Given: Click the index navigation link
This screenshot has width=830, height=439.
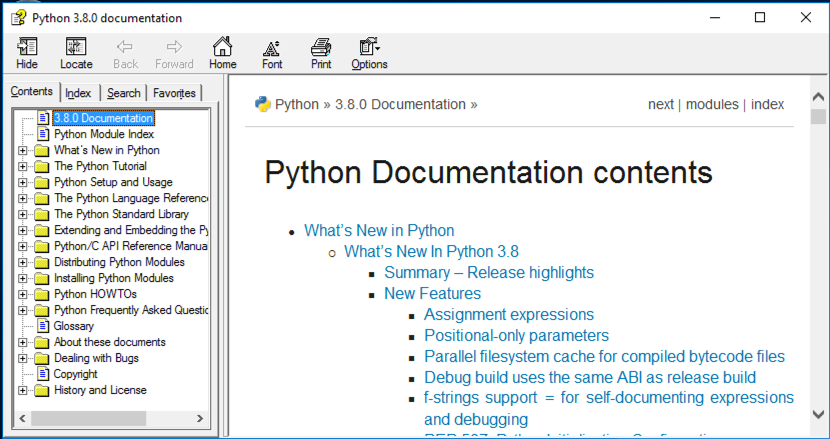Looking at the screenshot, I should coord(768,104).
